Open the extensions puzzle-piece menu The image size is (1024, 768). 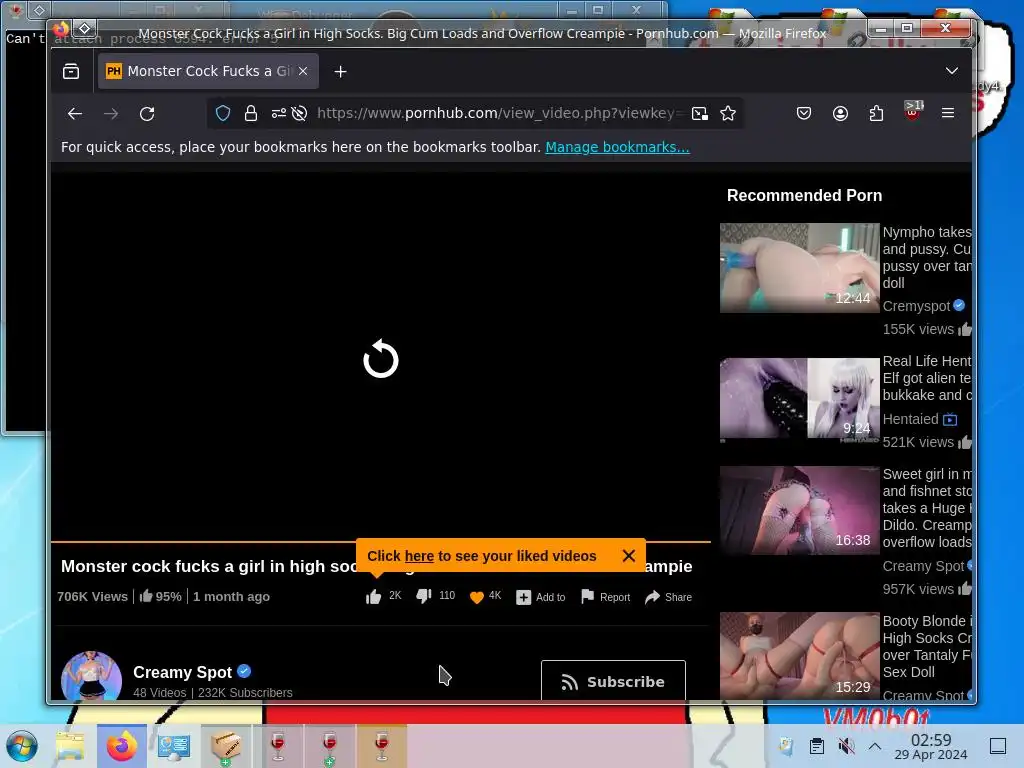[x=876, y=114]
